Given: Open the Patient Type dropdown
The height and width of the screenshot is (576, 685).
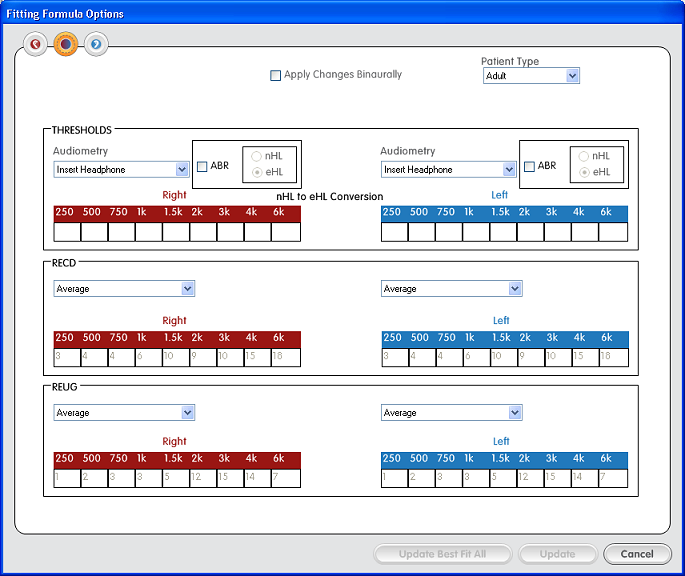Looking at the screenshot, I should [531, 76].
